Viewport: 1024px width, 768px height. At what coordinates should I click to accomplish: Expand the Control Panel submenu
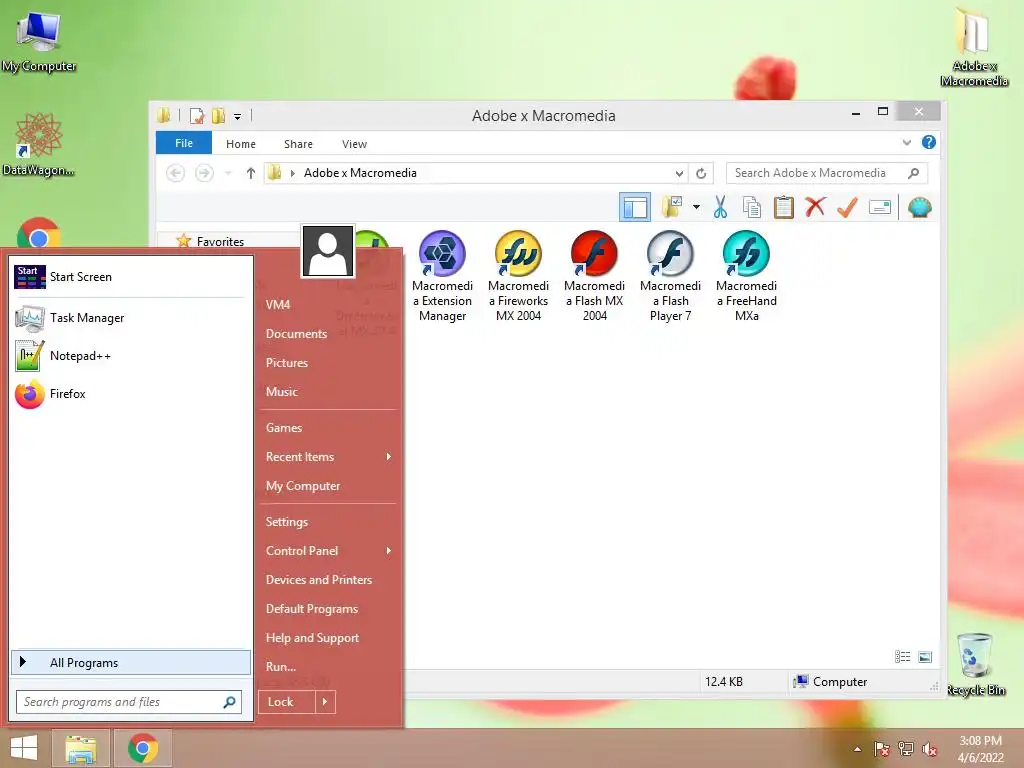(328, 551)
